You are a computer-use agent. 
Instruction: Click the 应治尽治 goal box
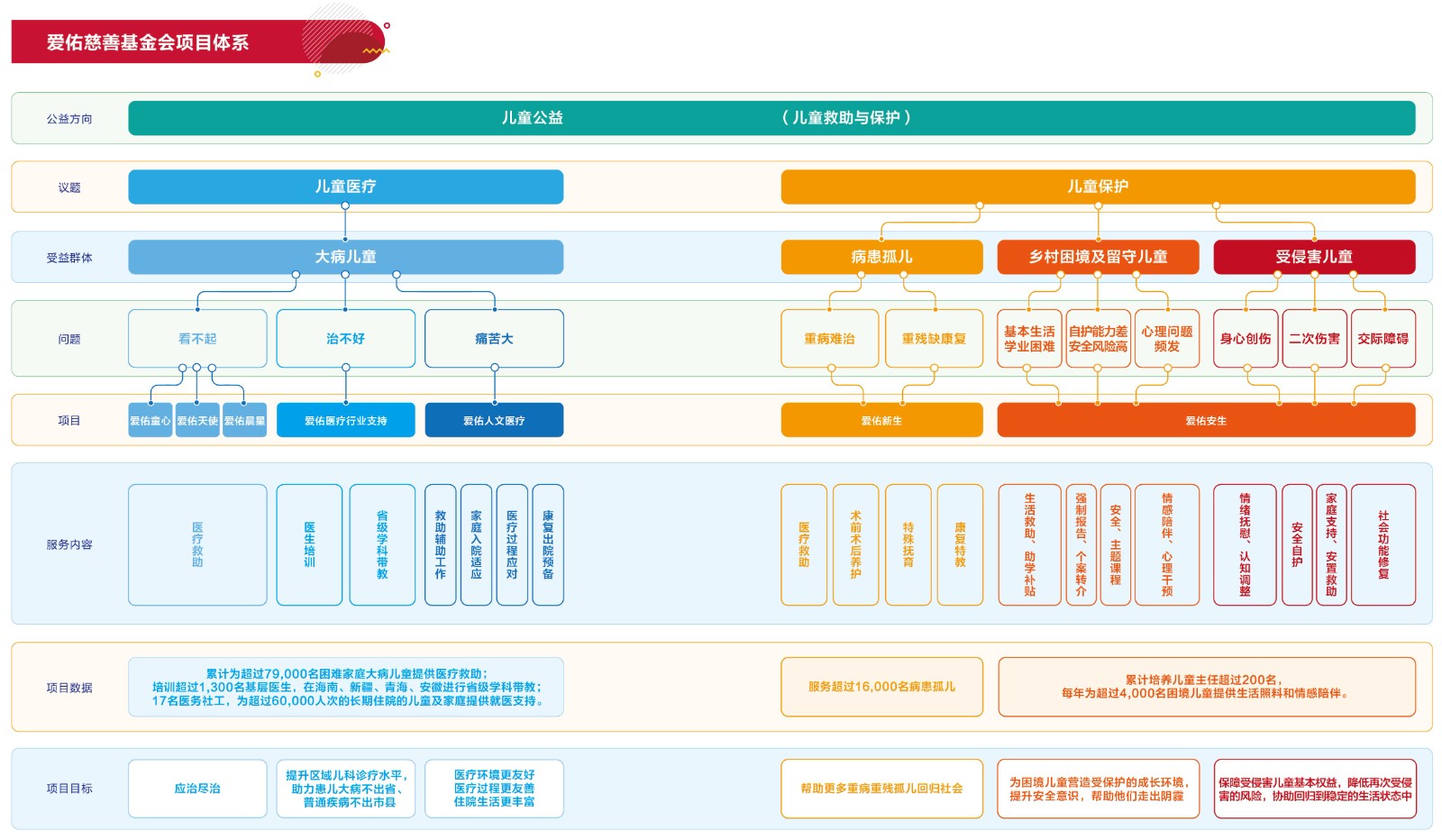[x=197, y=789]
